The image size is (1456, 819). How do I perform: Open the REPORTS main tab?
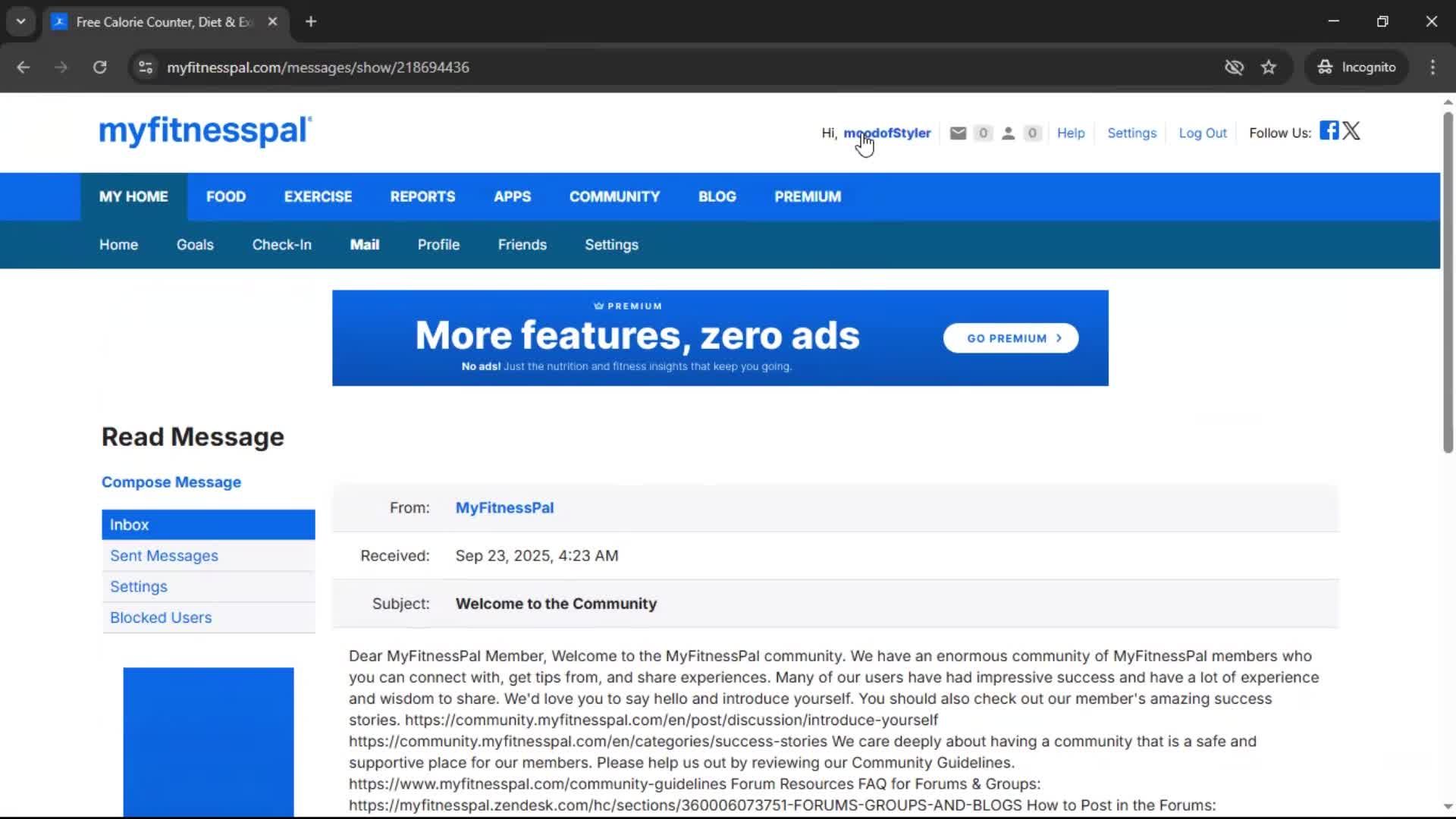[422, 196]
